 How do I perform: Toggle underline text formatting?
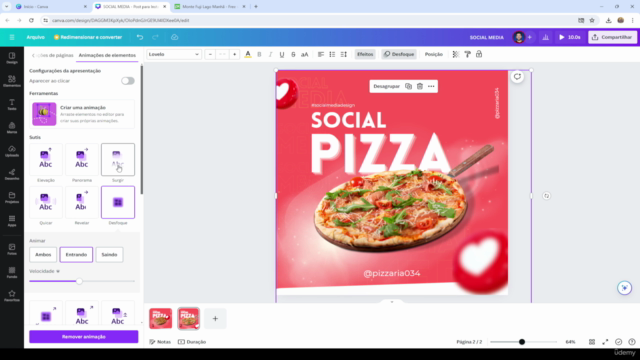point(282,54)
